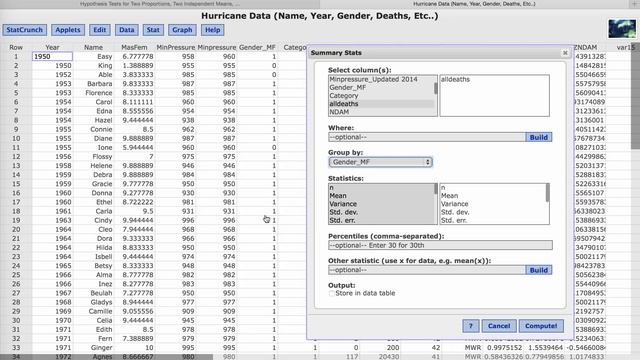Screen dimensions: 640x360
Task: Click Mean in the selected statistics box
Action: pyautogui.click(x=449, y=196)
